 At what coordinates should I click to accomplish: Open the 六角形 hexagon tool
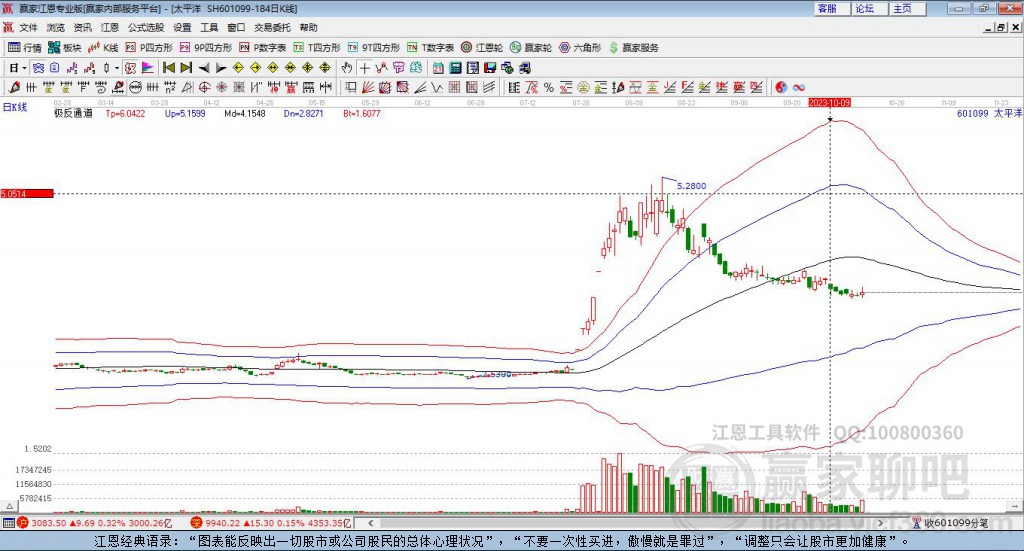coord(580,48)
